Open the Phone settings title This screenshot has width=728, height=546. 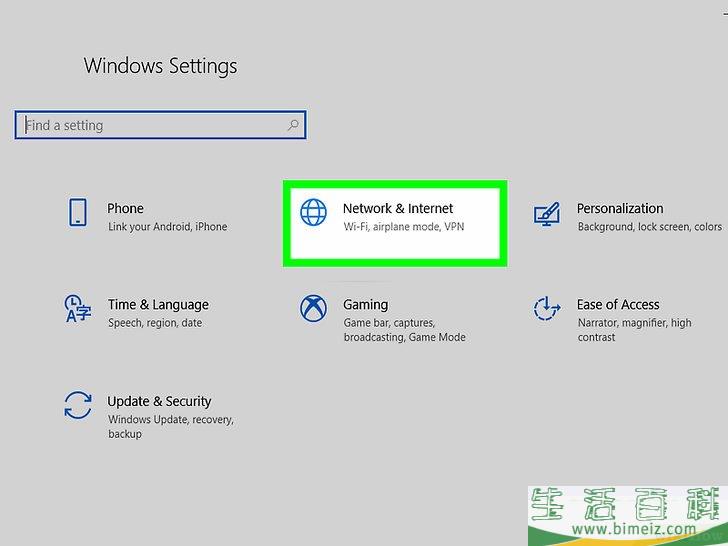click(125, 208)
